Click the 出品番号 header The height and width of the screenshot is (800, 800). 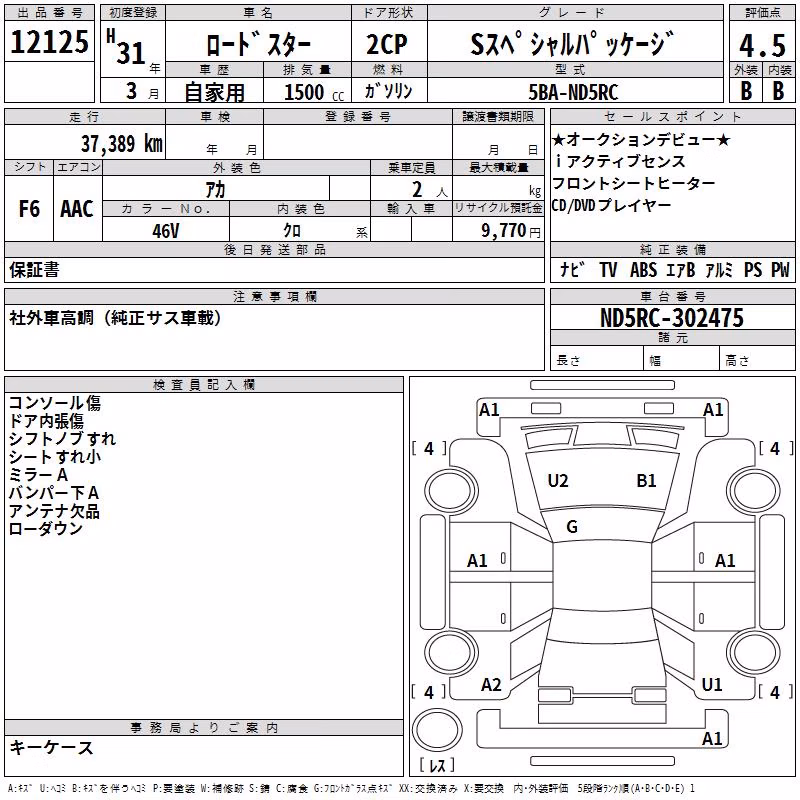(49, 13)
